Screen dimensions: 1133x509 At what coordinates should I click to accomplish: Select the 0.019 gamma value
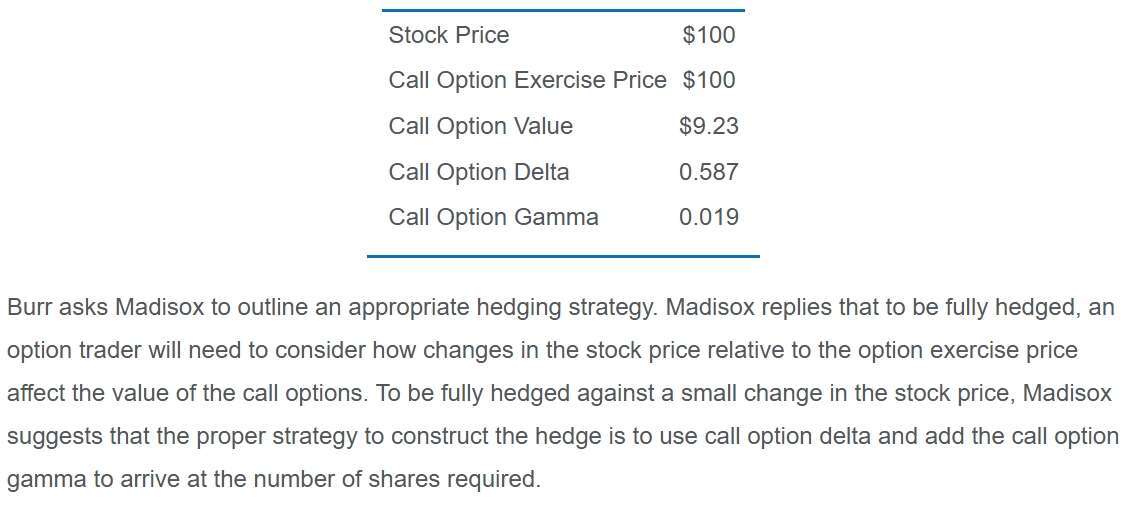click(x=708, y=217)
